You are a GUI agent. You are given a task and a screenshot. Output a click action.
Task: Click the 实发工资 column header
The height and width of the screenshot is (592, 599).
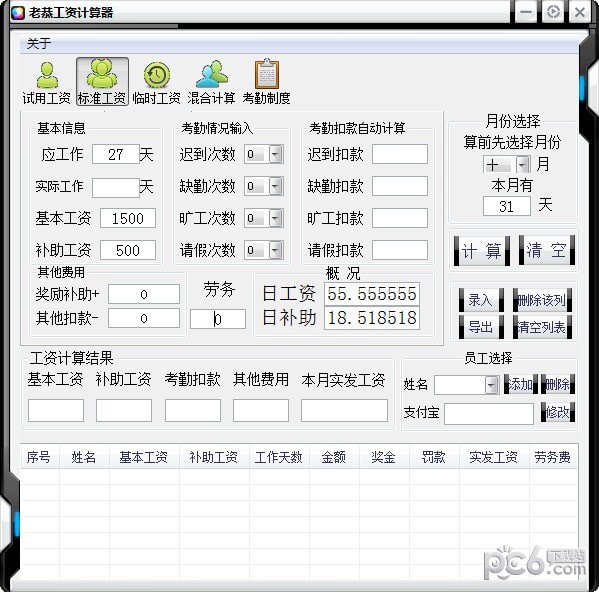(x=494, y=457)
